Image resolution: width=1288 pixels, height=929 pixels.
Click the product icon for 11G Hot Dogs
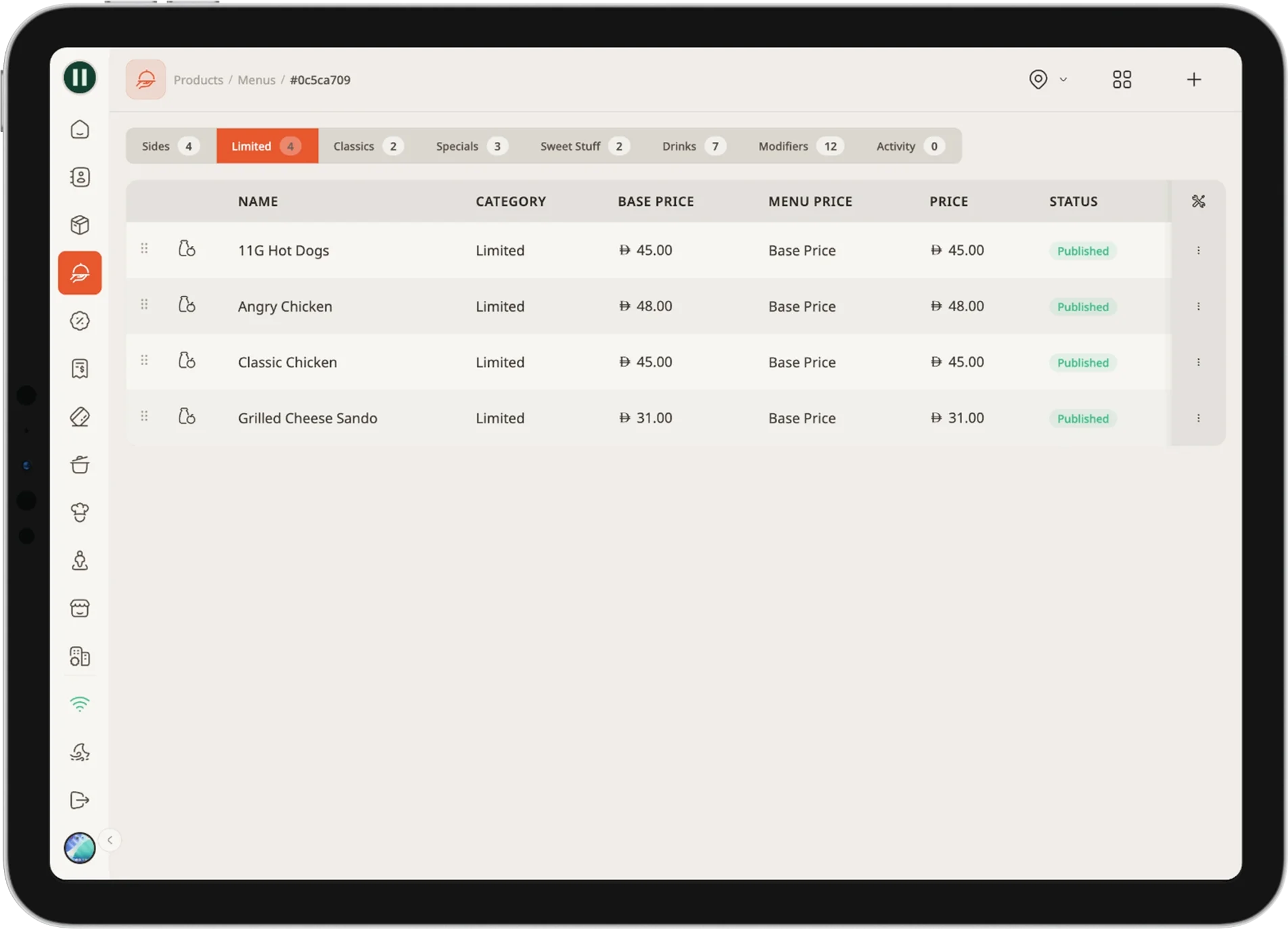(x=187, y=249)
